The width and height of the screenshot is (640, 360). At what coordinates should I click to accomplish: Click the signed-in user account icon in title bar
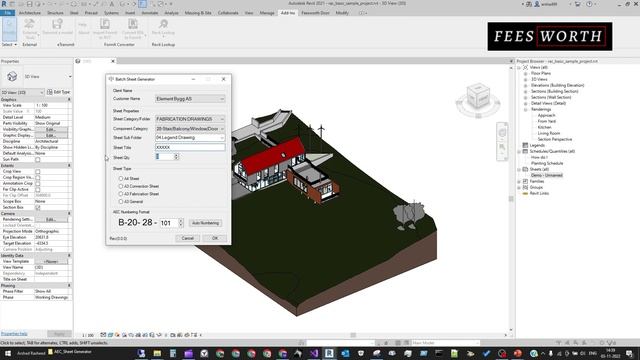pyautogui.click(x=537, y=4)
